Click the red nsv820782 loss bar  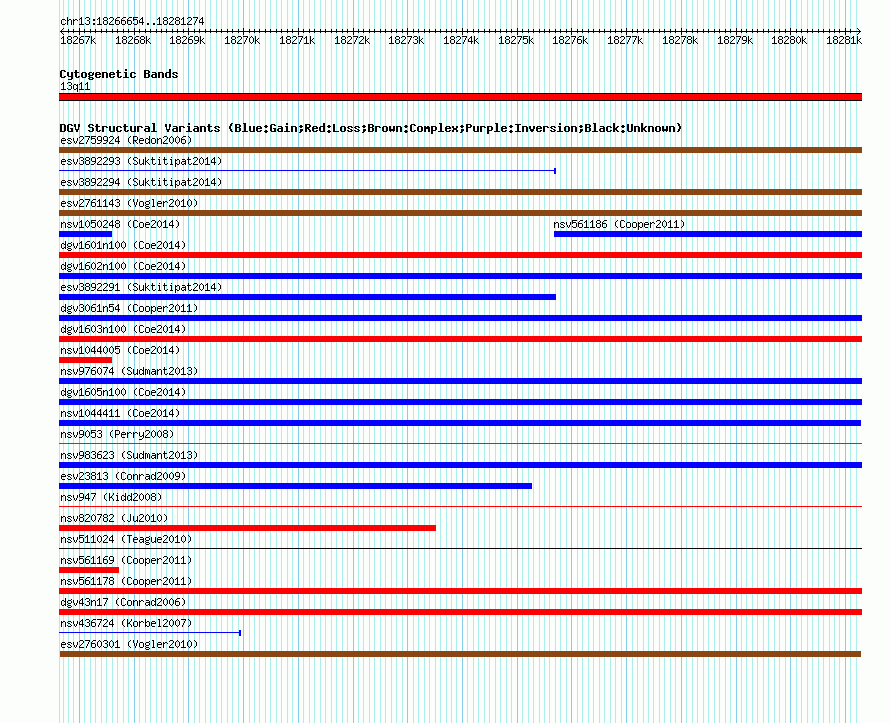coord(247,528)
